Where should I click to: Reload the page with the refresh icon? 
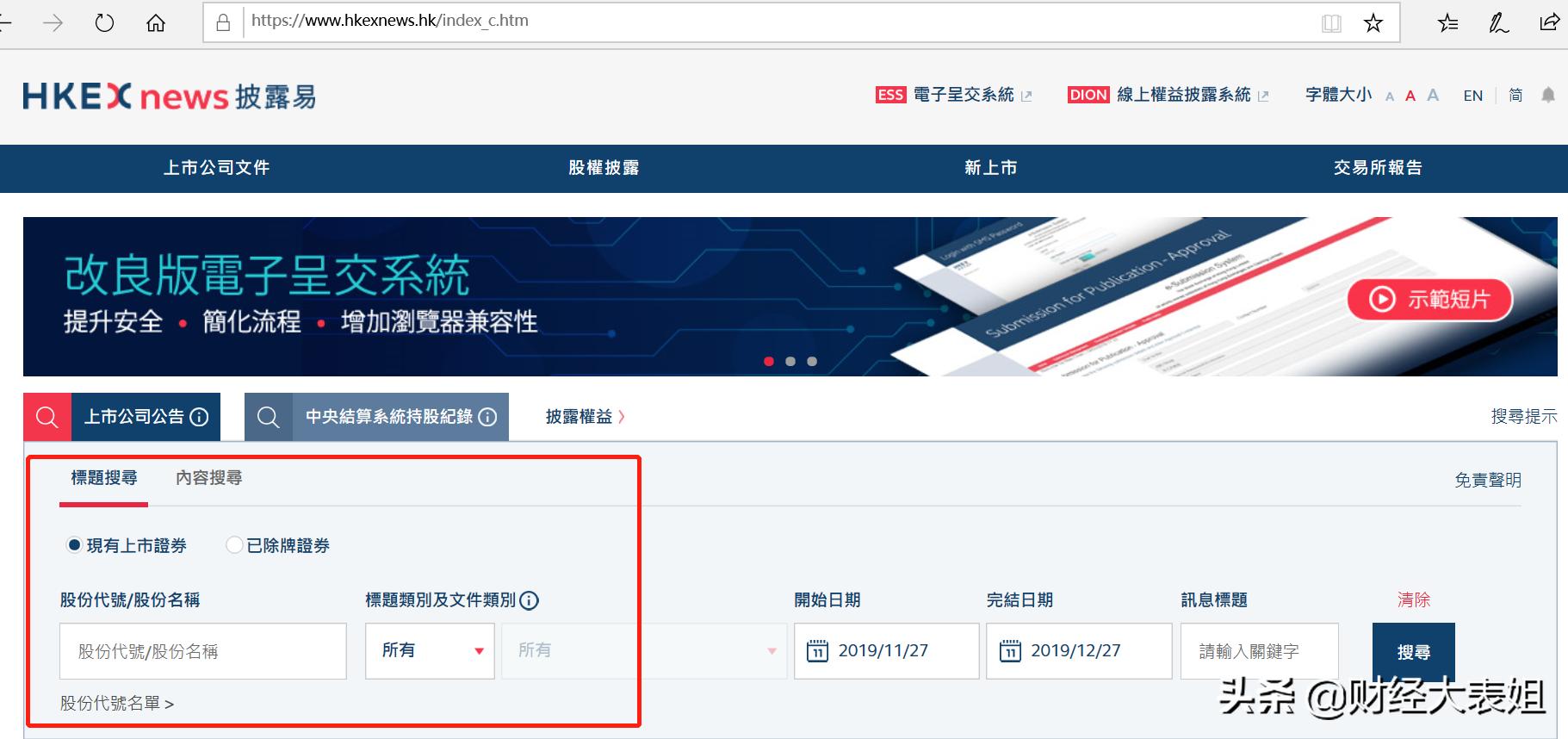click(104, 22)
